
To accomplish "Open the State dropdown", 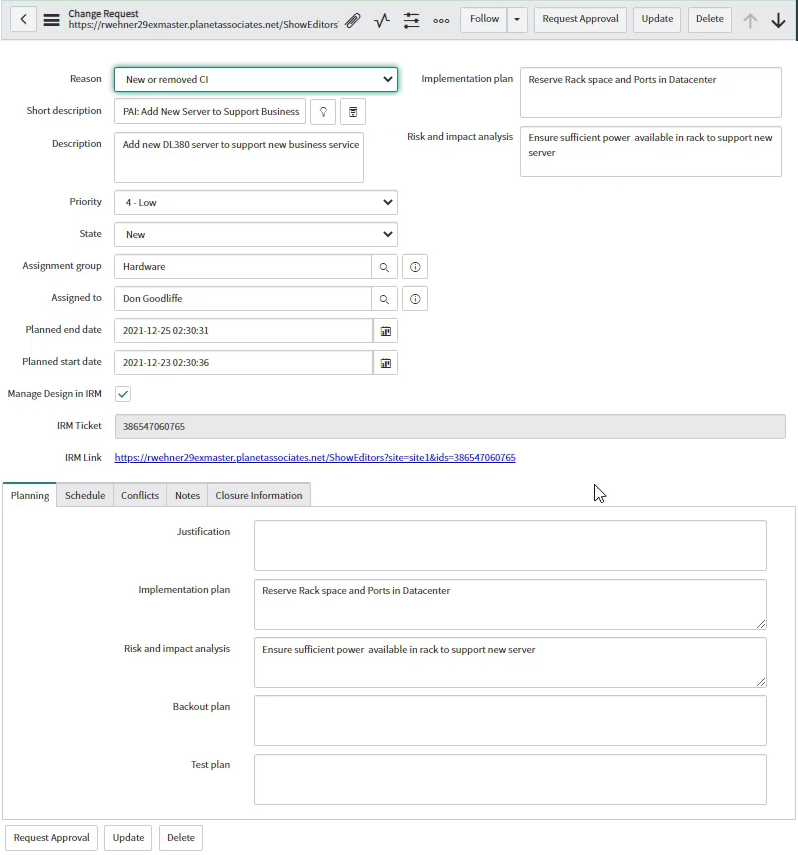I will pyautogui.click(x=256, y=234).
